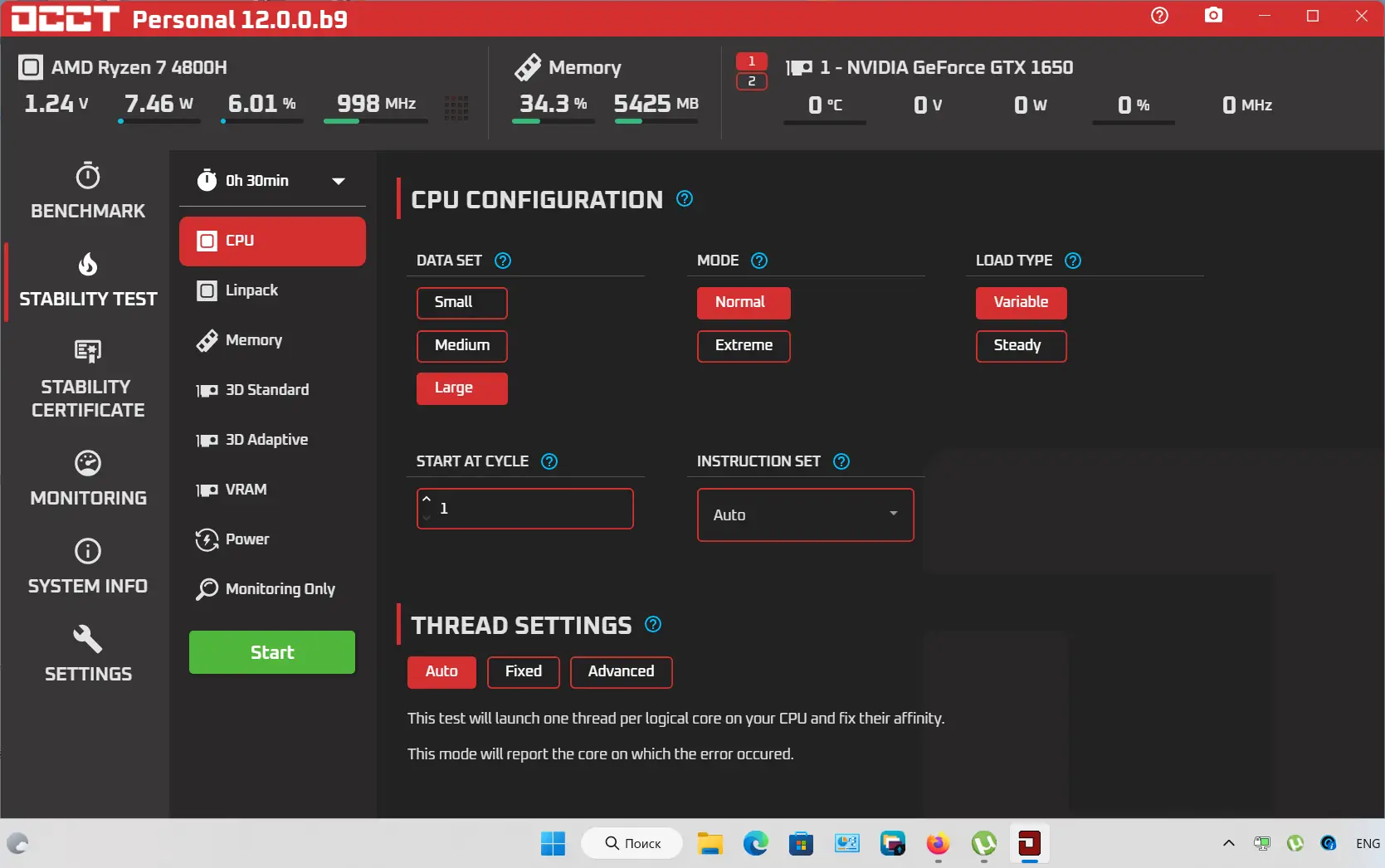Click the stopwatch icon beside 0h 30min
This screenshot has width=1385, height=868.
point(207,180)
